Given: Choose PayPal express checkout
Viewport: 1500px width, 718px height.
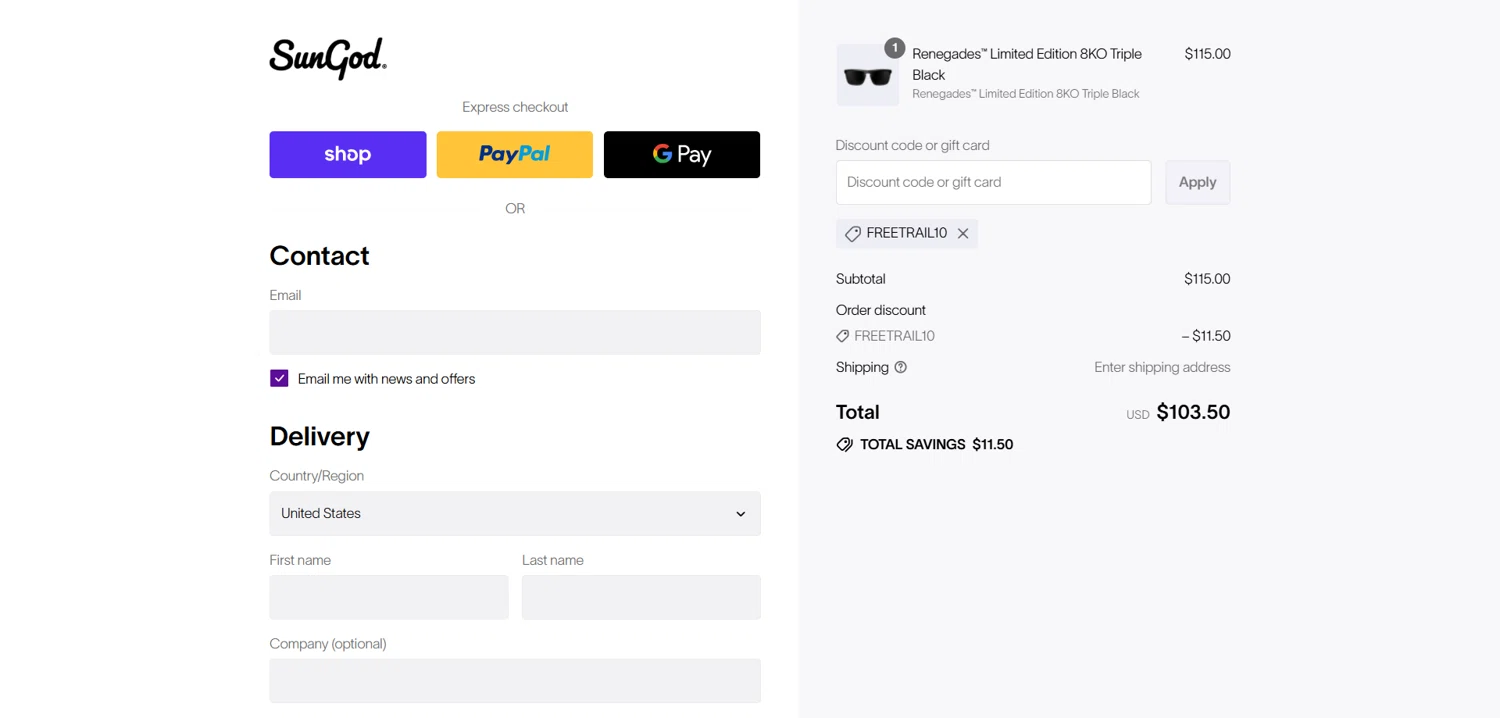Looking at the screenshot, I should (x=515, y=154).
